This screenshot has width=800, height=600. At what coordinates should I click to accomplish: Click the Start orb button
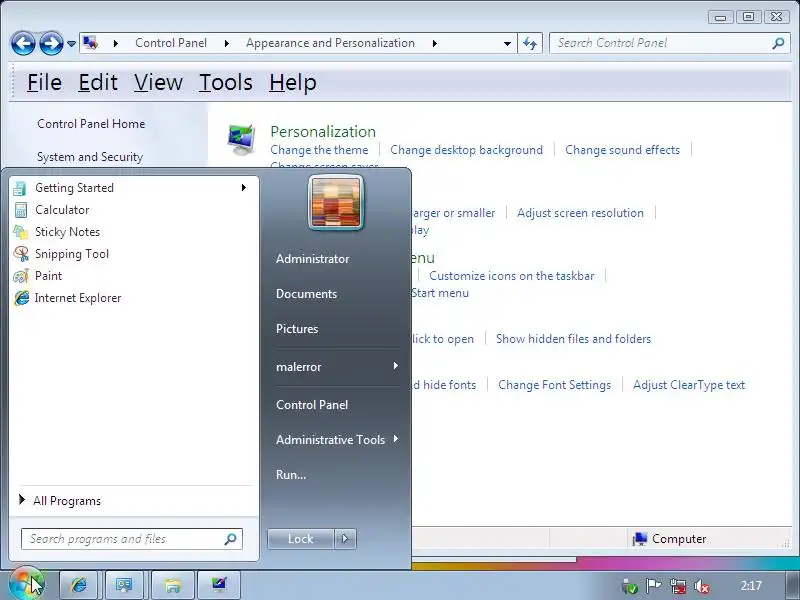pyautogui.click(x=26, y=584)
